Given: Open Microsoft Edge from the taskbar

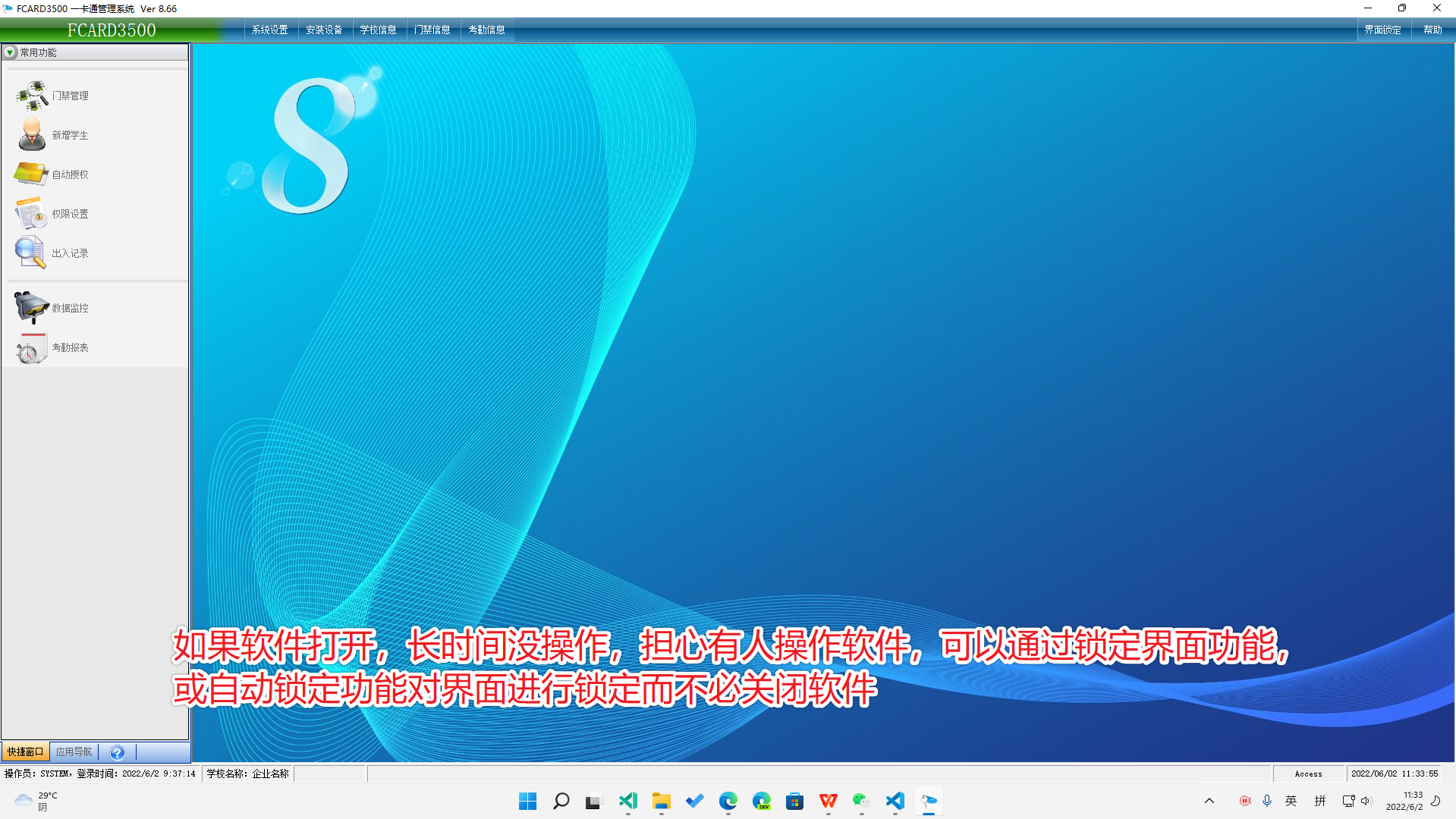Looking at the screenshot, I should coord(728,801).
